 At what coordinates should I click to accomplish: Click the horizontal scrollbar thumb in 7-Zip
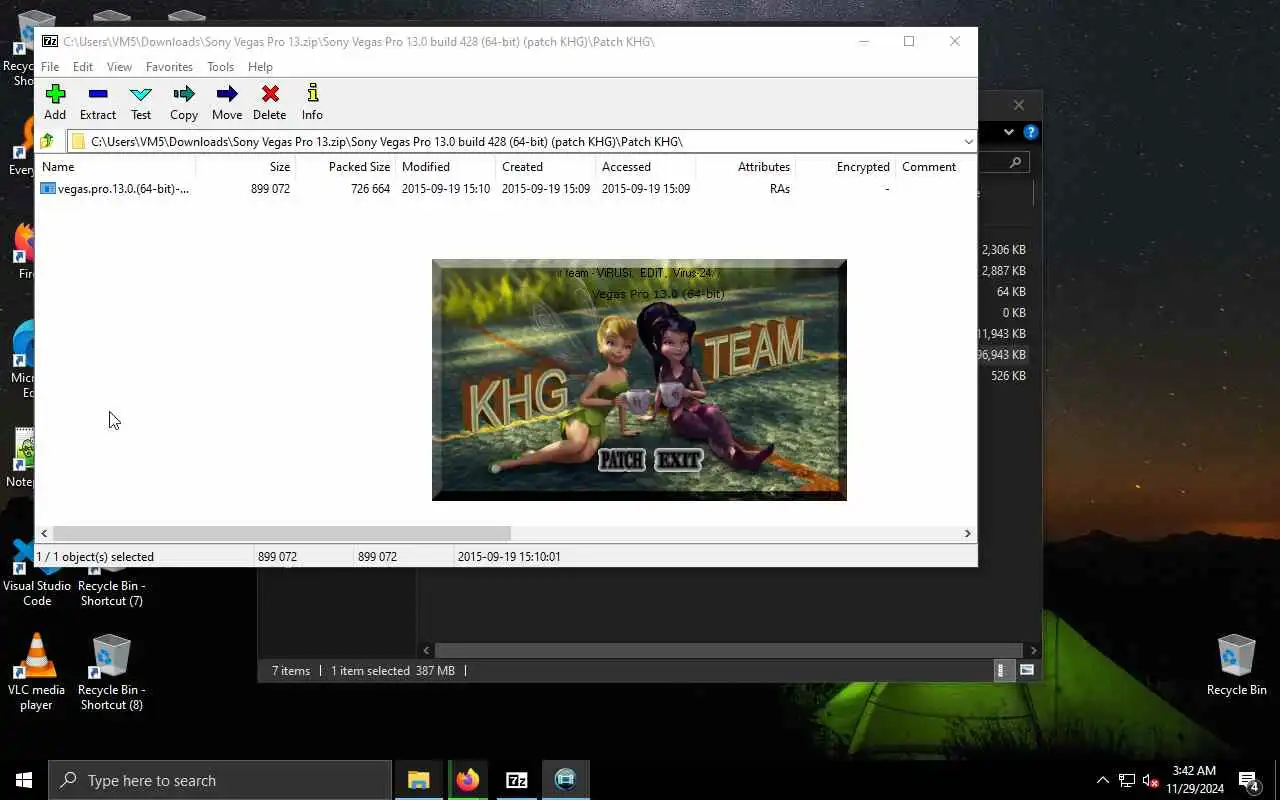tap(281, 534)
